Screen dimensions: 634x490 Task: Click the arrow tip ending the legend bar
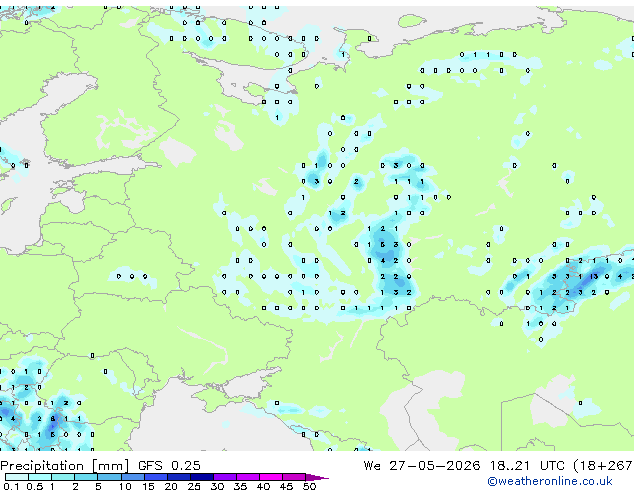pos(318,477)
